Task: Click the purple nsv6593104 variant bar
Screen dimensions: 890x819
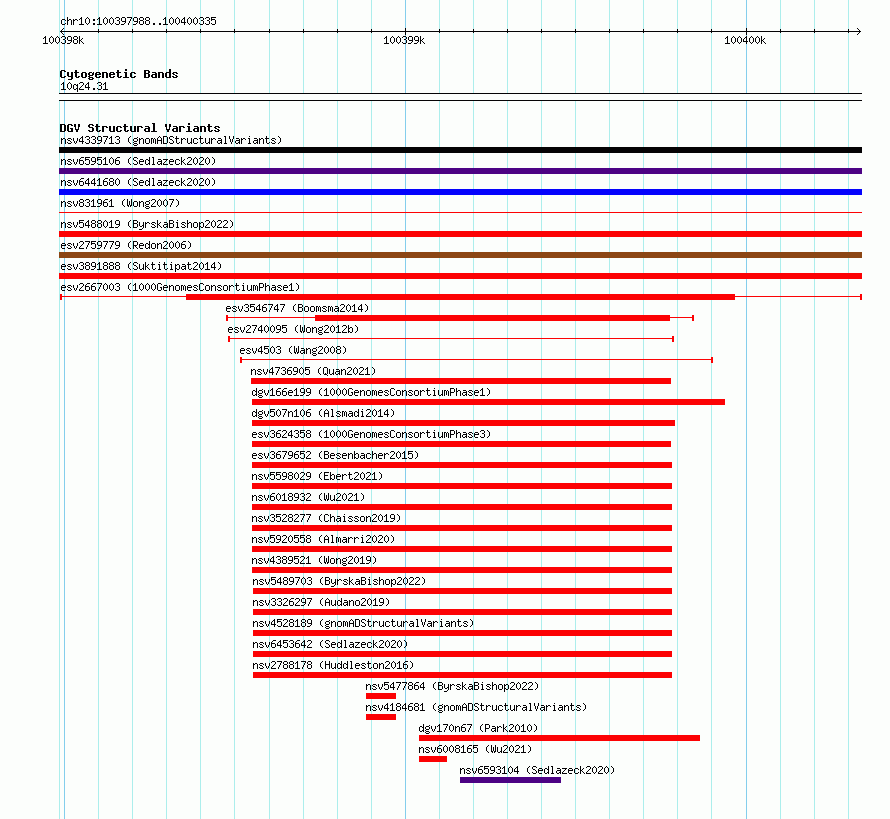Action: pyautogui.click(x=510, y=780)
